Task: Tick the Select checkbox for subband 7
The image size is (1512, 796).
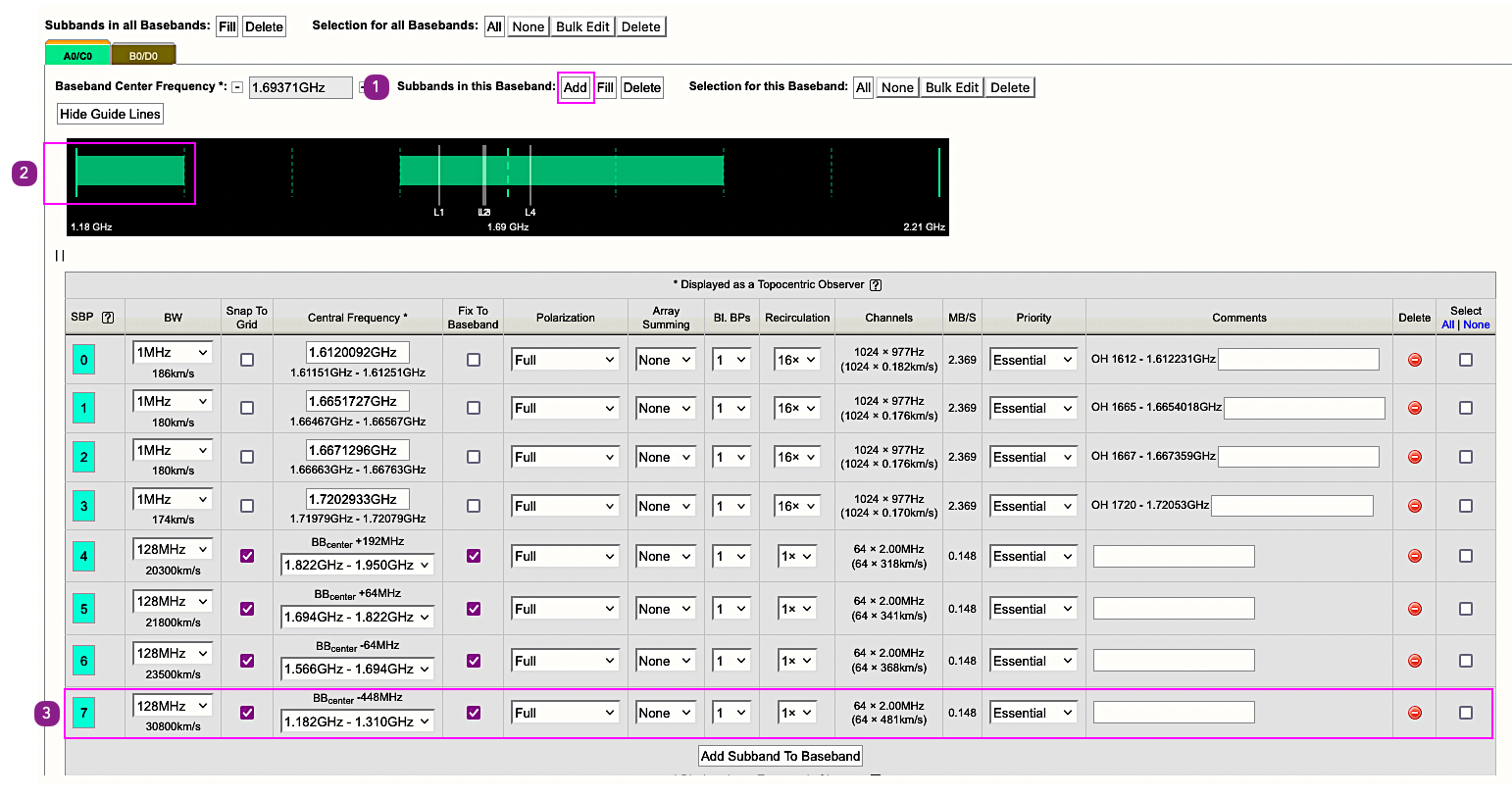Action: [x=1465, y=713]
